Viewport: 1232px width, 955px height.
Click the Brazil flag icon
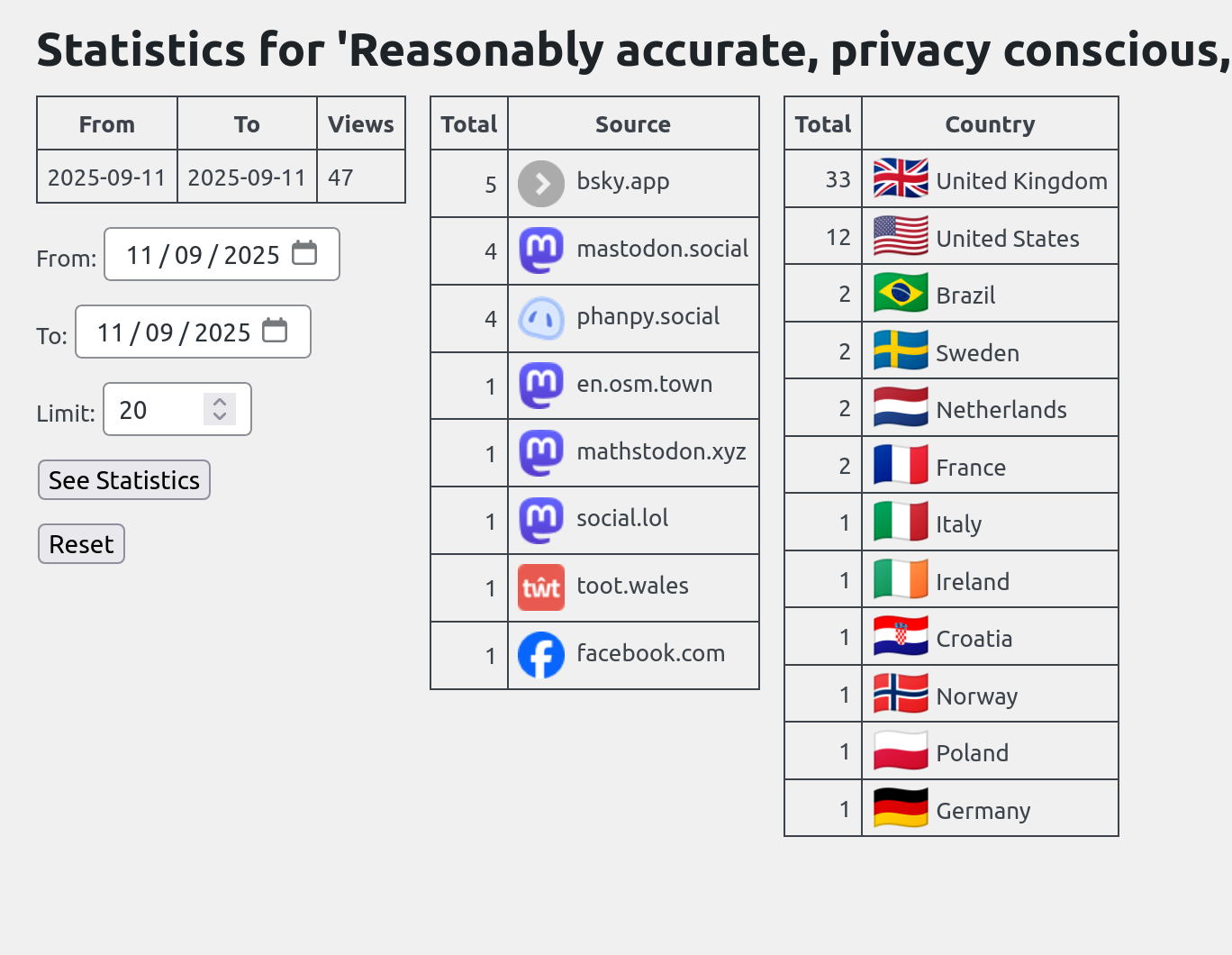(901, 294)
